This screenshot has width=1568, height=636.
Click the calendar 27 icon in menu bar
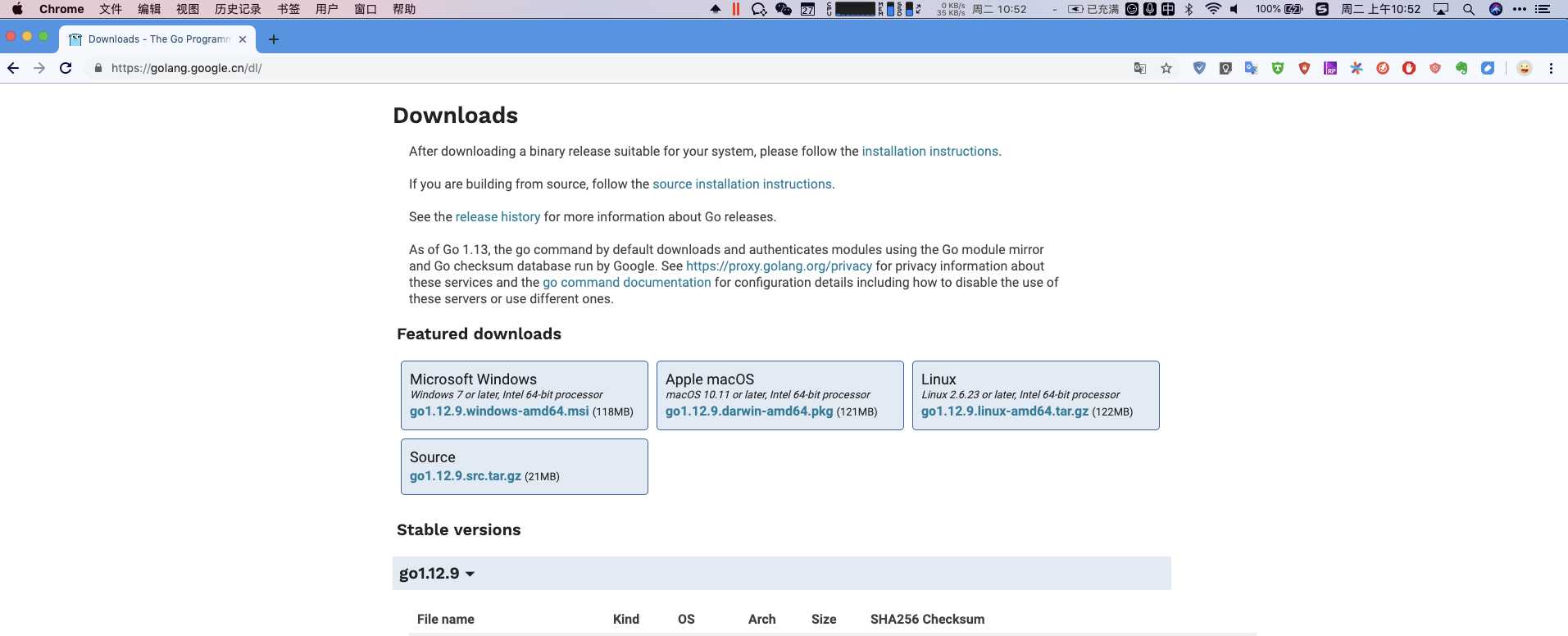(x=807, y=9)
